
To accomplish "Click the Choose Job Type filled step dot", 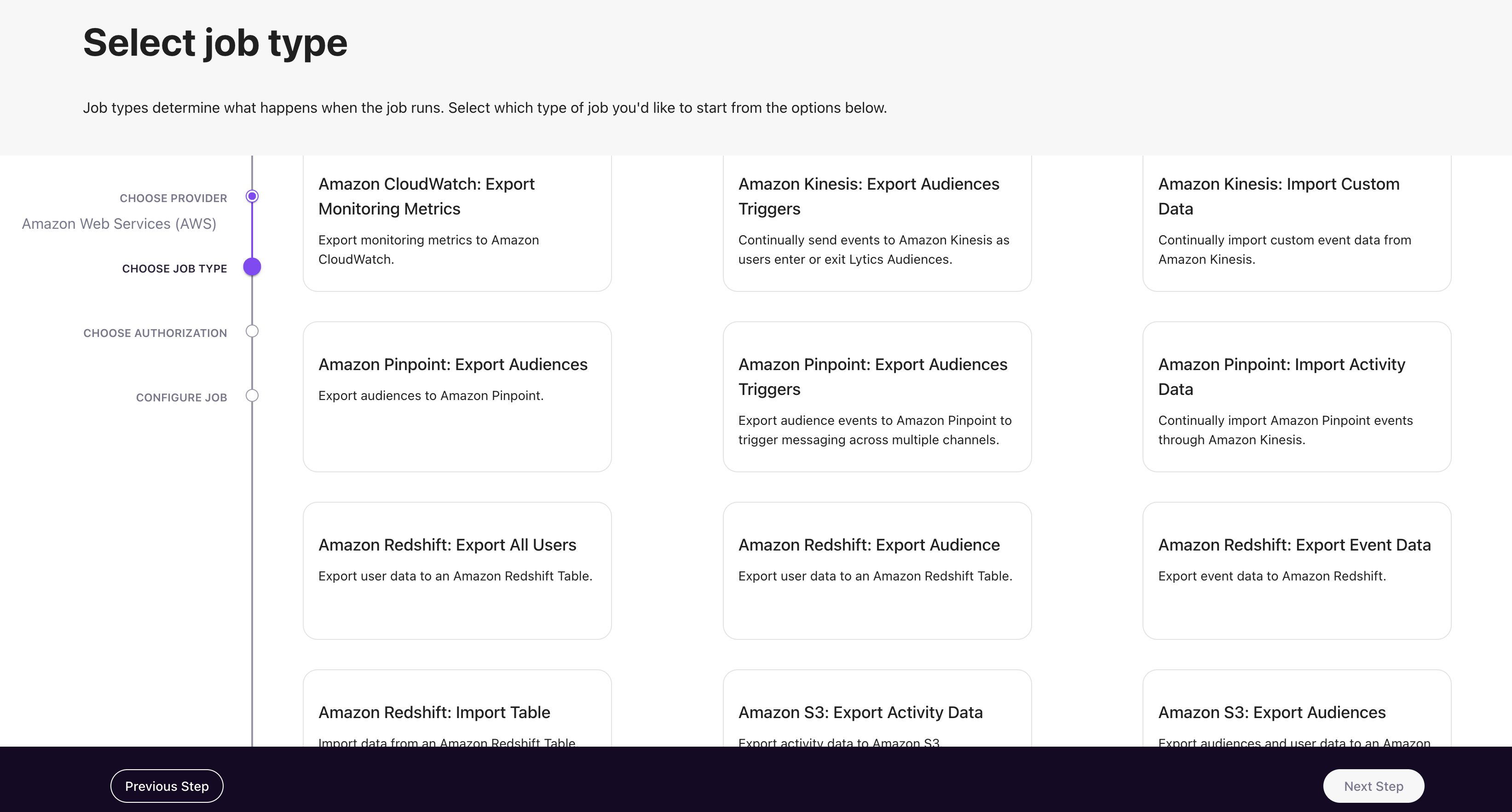I will click(x=252, y=267).
